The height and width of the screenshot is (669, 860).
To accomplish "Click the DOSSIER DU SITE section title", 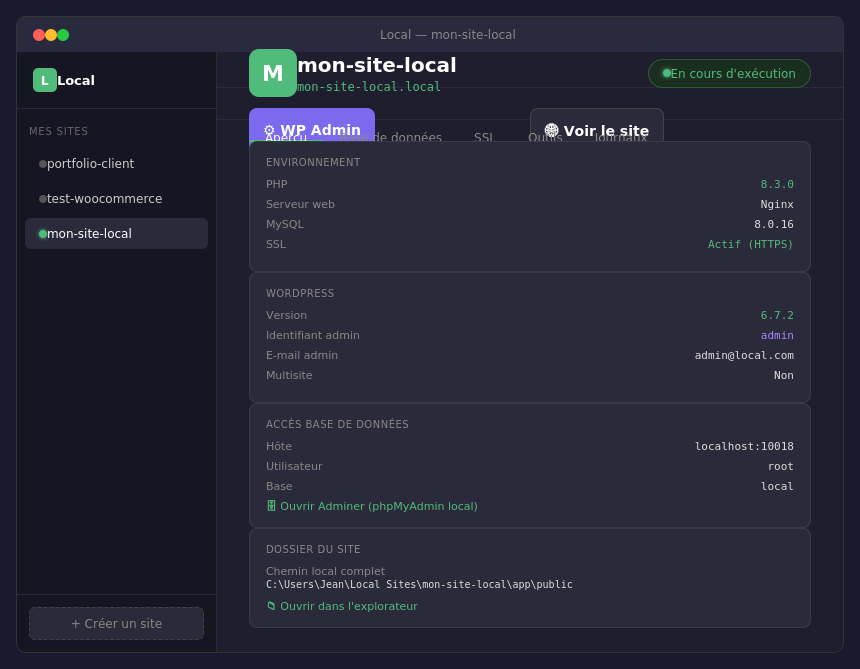I will [x=313, y=549].
